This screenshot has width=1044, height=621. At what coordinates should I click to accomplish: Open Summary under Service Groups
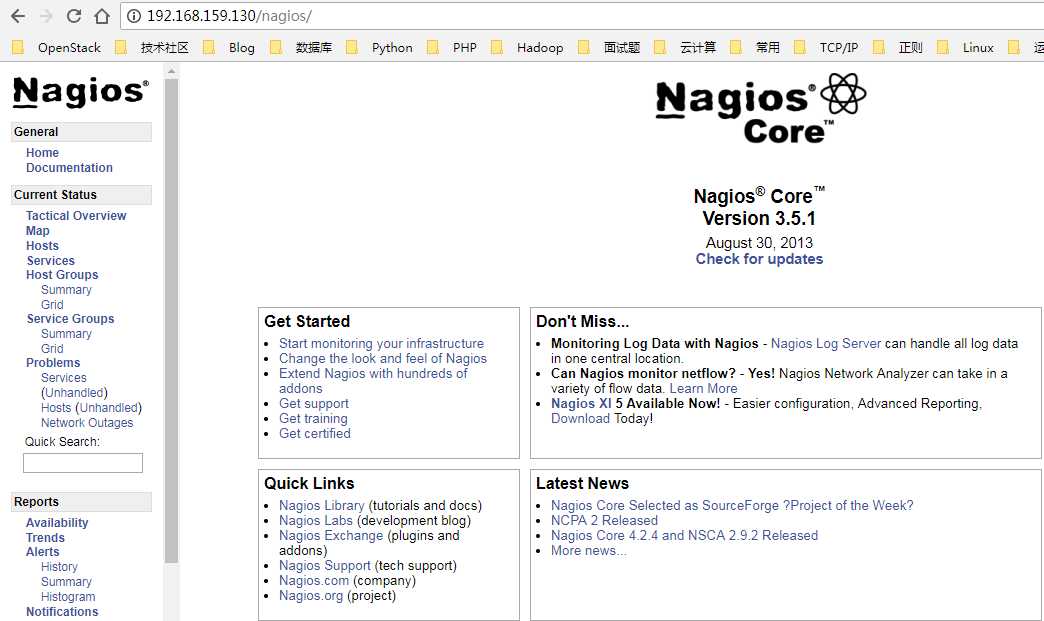[66, 333]
